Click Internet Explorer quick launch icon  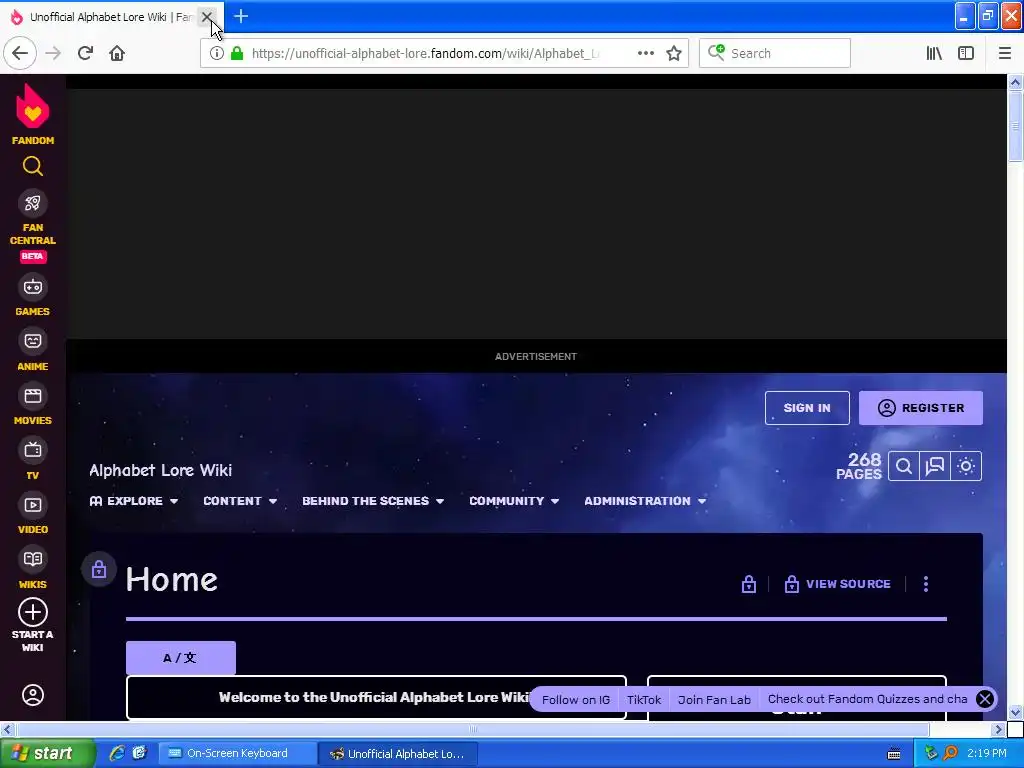click(117, 754)
